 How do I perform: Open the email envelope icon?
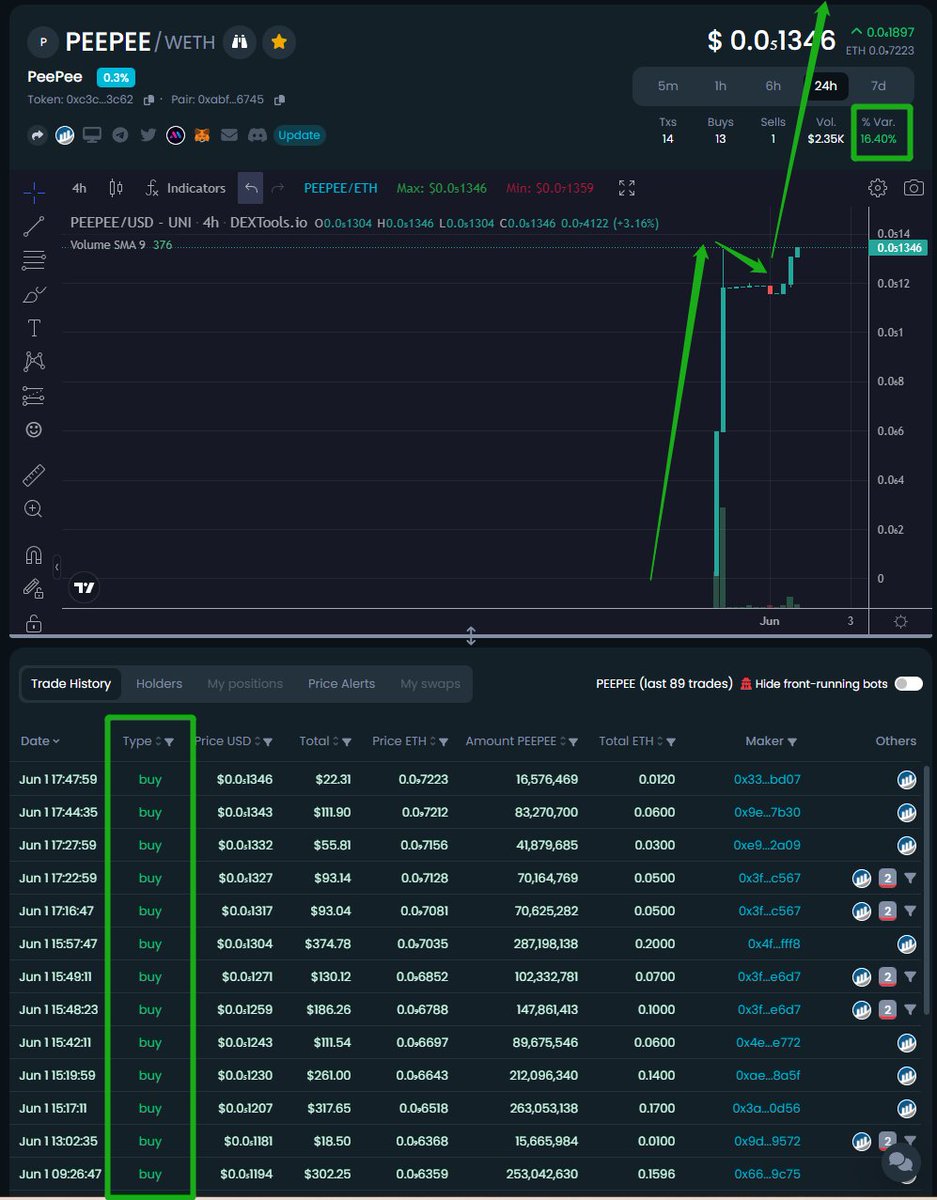click(x=229, y=135)
